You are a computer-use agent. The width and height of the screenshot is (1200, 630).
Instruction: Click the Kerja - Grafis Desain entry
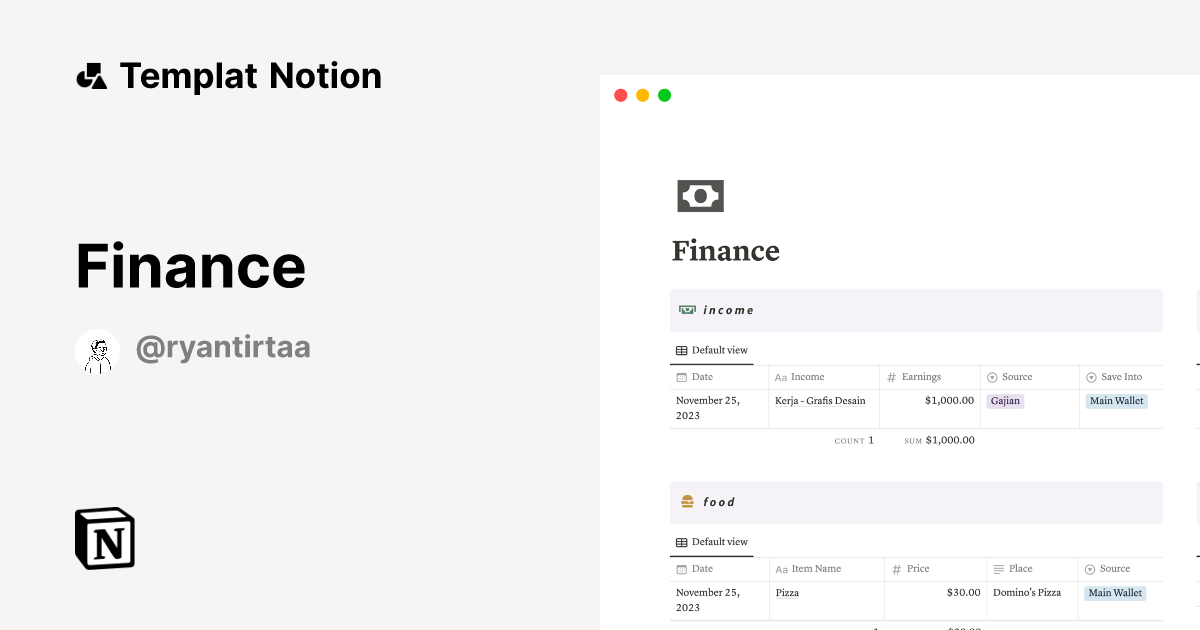click(820, 401)
